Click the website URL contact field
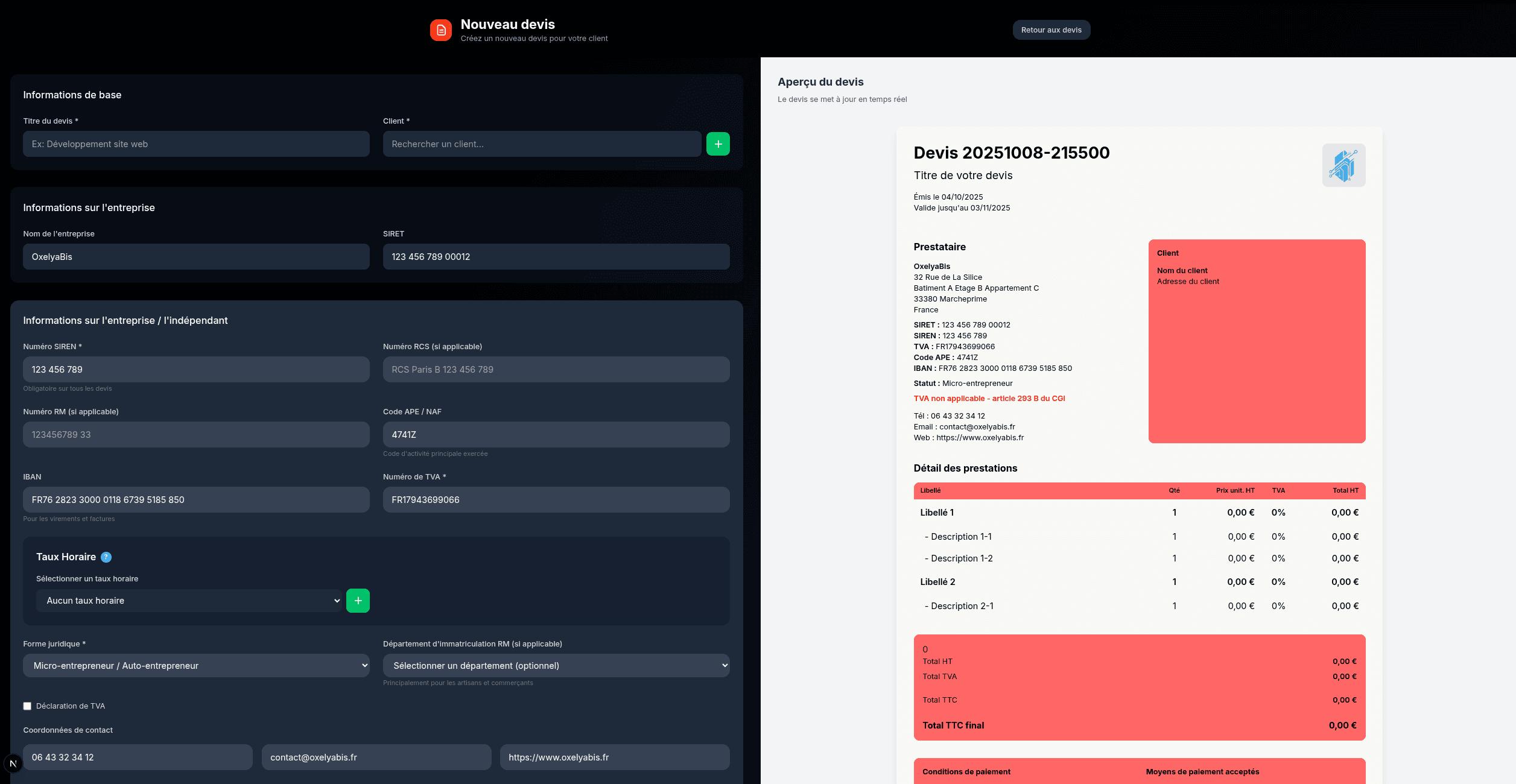This screenshot has width=1516, height=784. [x=614, y=757]
